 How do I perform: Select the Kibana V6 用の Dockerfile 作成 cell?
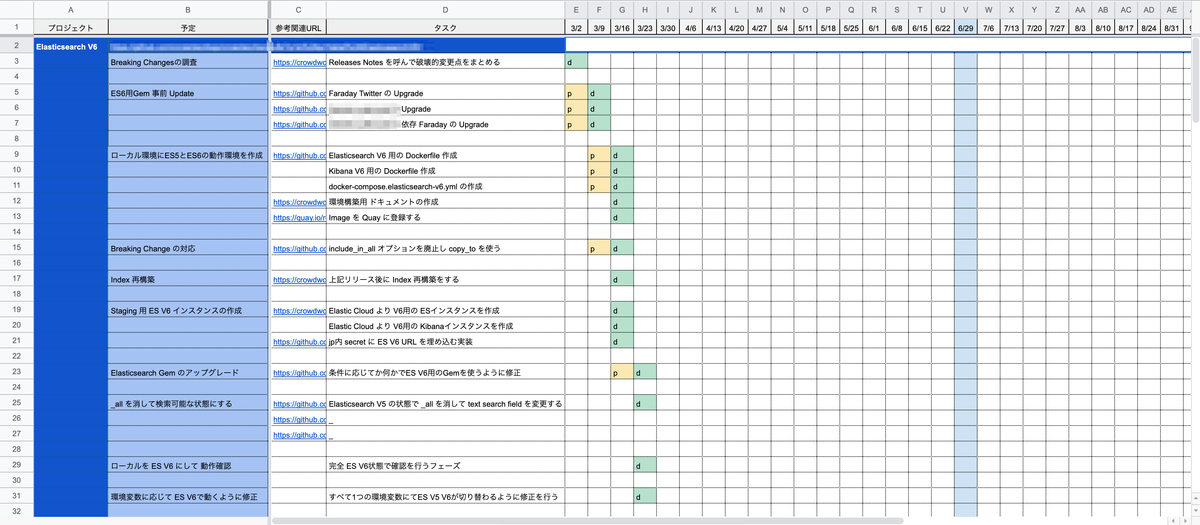pyautogui.click(x=445, y=171)
